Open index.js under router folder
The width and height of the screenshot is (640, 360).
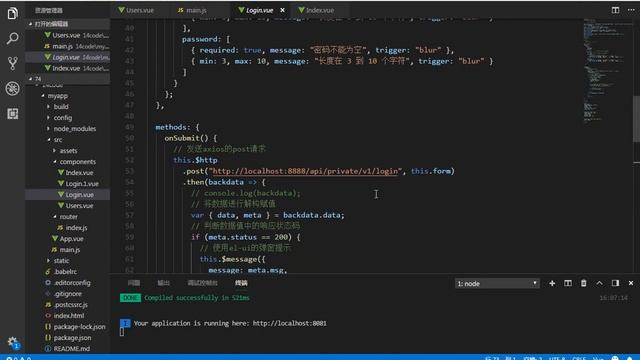coord(76,228)
